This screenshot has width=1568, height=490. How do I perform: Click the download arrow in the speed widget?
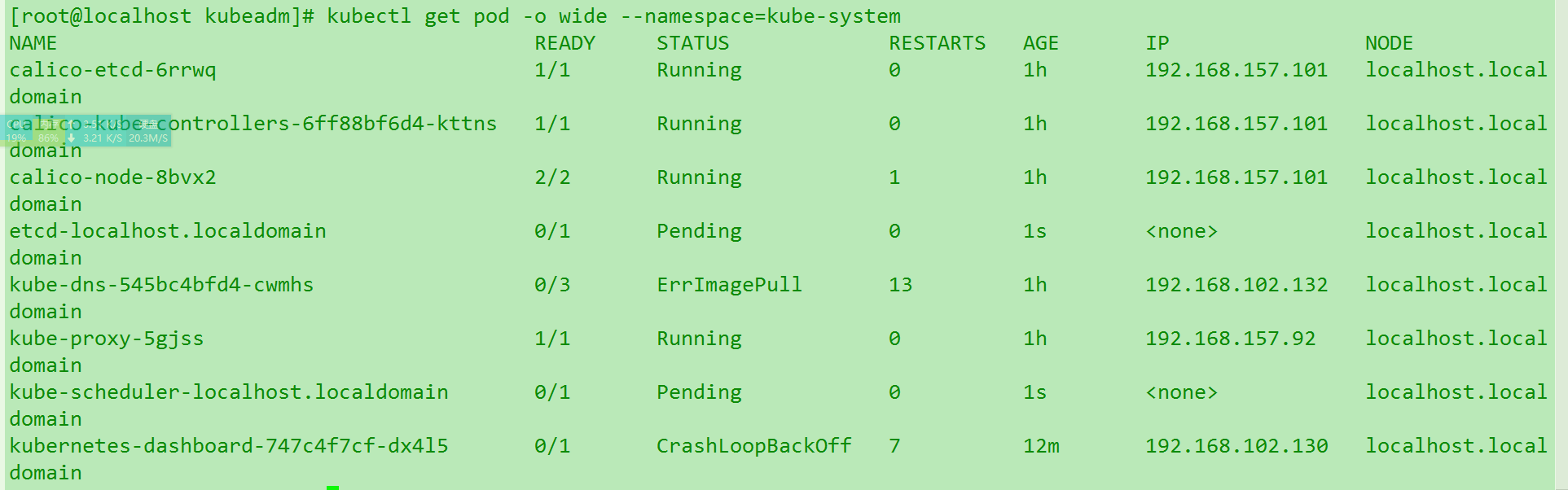(72, 138)
